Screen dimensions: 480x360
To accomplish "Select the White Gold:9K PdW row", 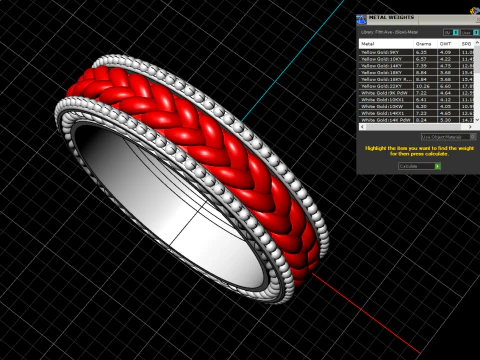I will coord(417,93).
